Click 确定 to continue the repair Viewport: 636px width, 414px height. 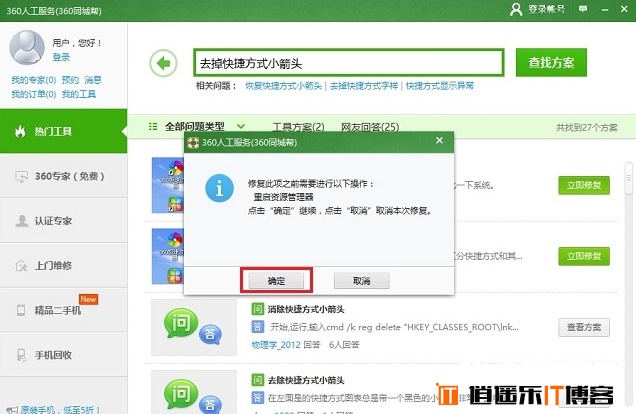(276, 281)
